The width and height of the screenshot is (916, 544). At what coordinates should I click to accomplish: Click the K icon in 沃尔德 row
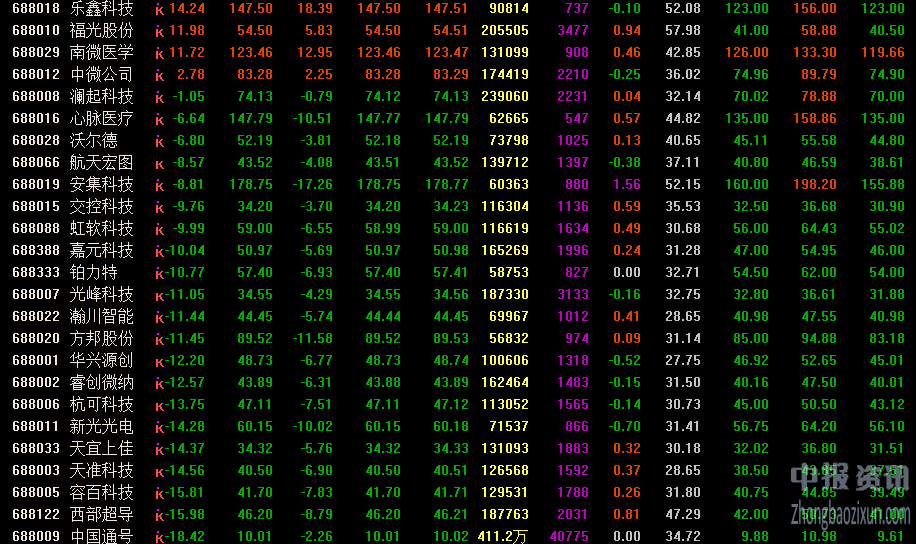[159, 141]
